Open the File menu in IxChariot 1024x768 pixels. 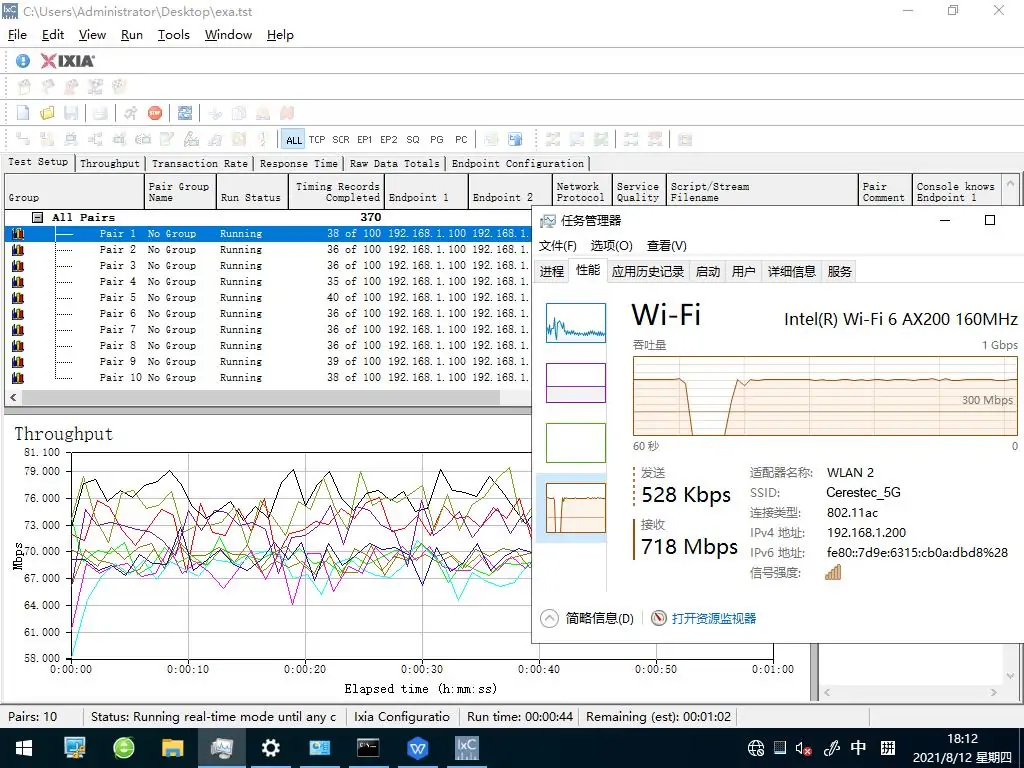pos(17,35)
